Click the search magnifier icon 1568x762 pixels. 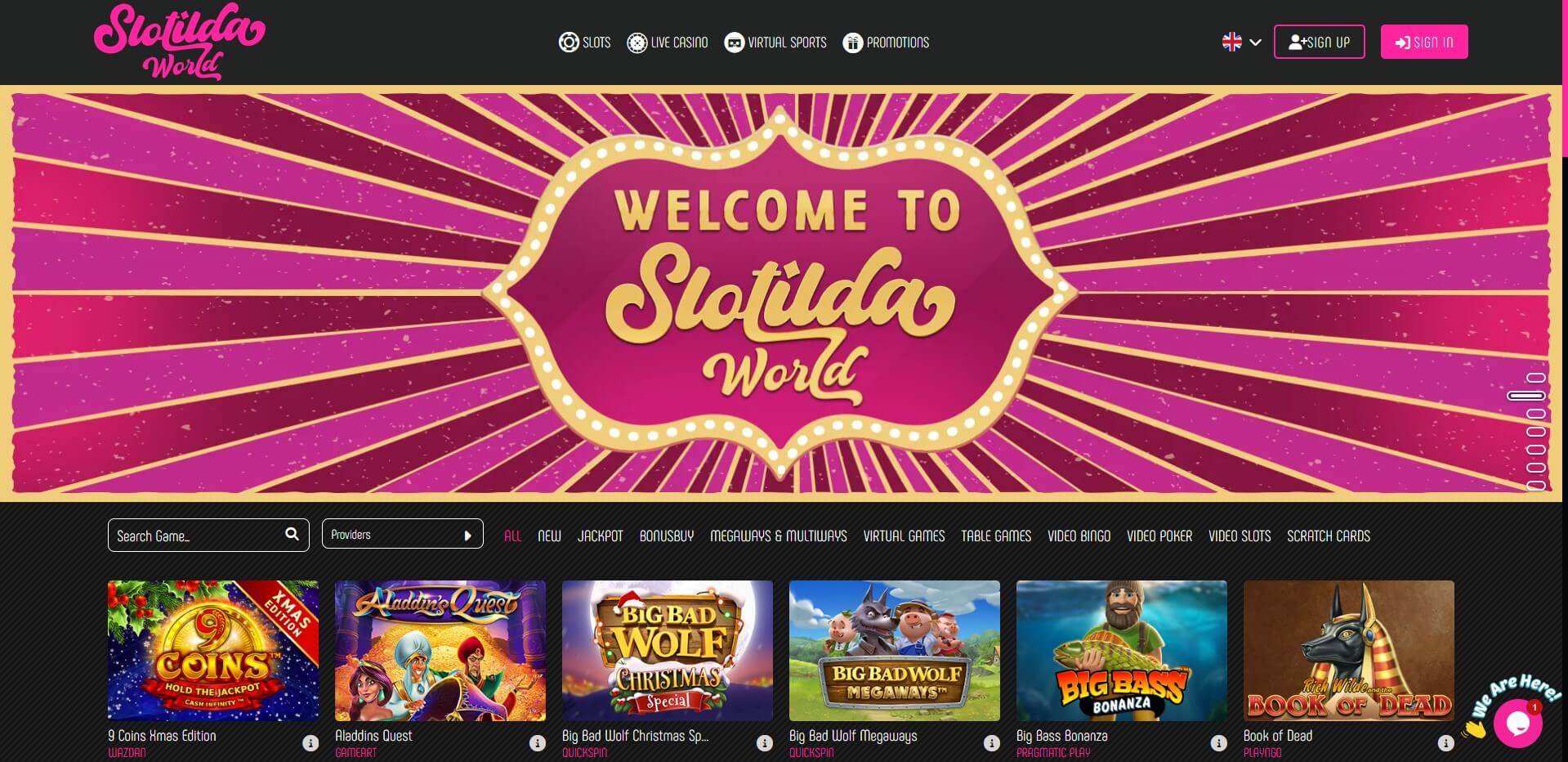(x=292, y=534)
